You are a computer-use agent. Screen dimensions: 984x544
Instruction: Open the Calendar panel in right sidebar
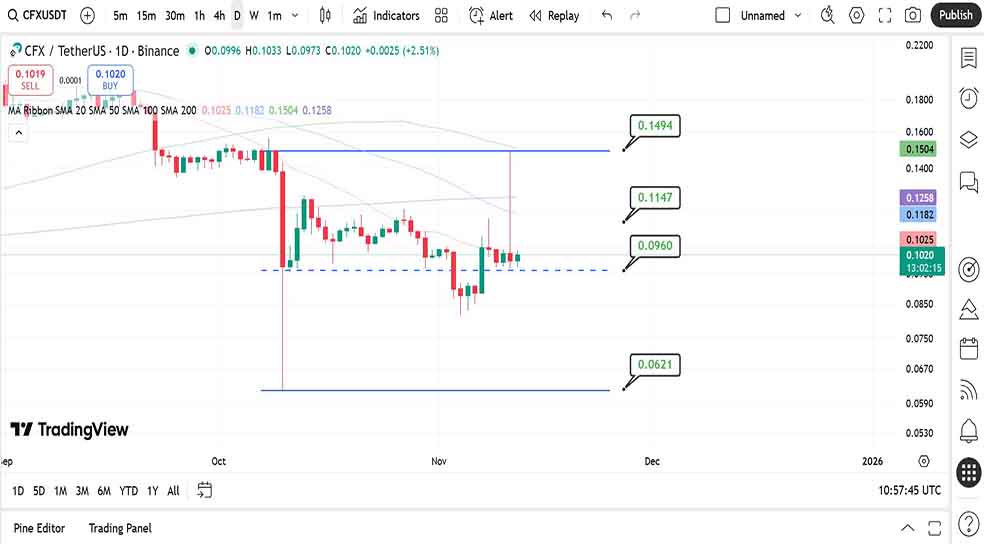tap(968, 348)
